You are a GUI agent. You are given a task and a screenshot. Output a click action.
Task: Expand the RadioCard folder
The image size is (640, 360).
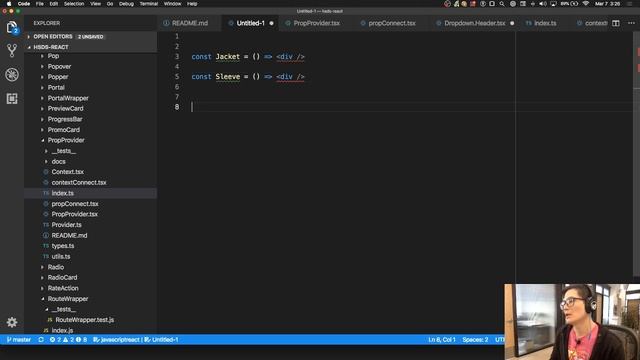[62, 278]
